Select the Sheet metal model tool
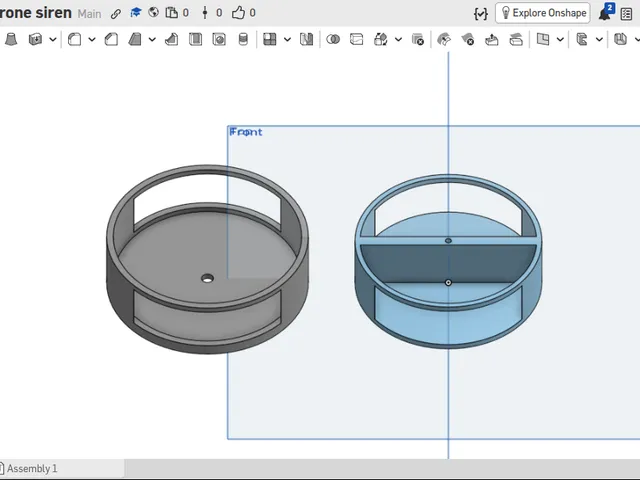 620,40
